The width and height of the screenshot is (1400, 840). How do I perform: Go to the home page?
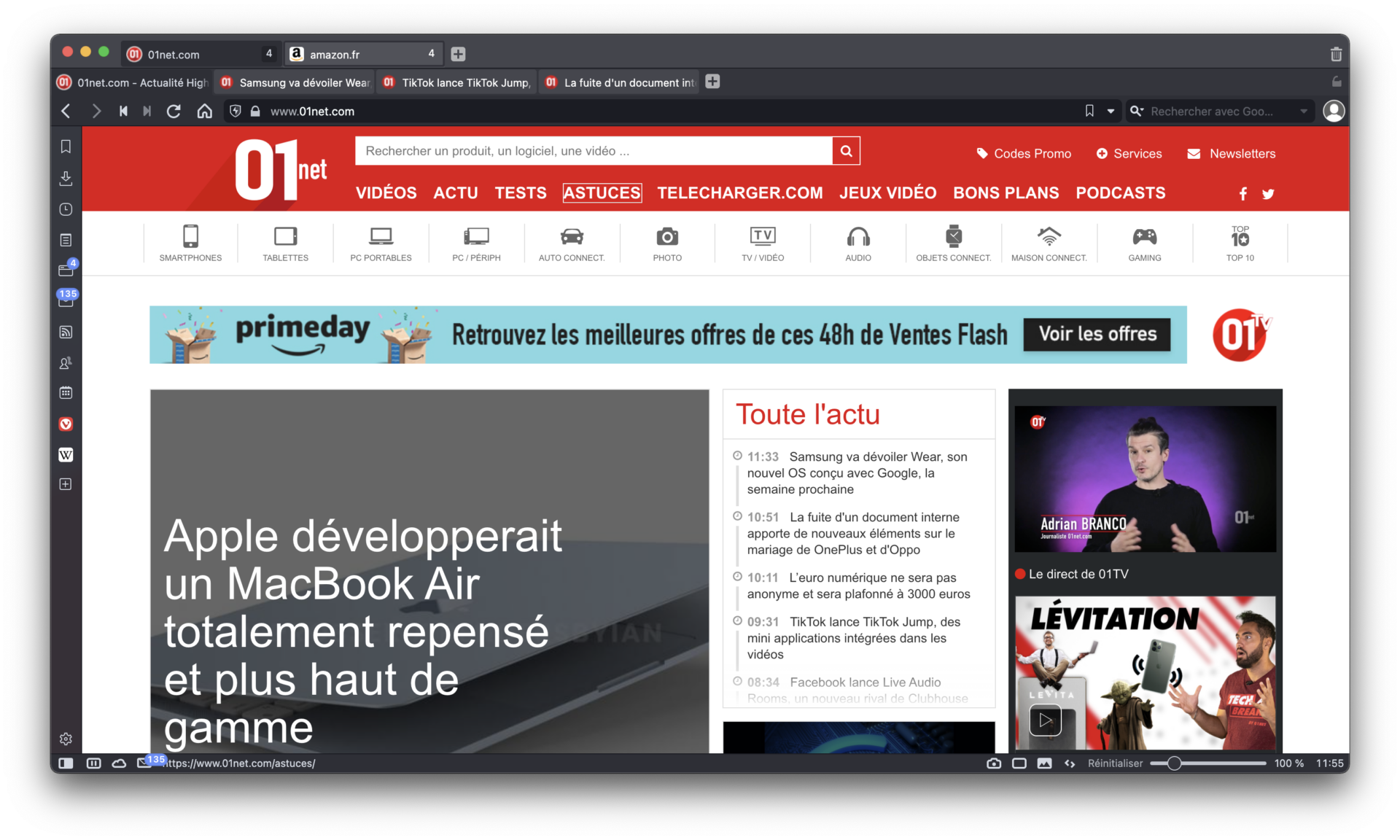pyautogui.click(x=205, y=111)
